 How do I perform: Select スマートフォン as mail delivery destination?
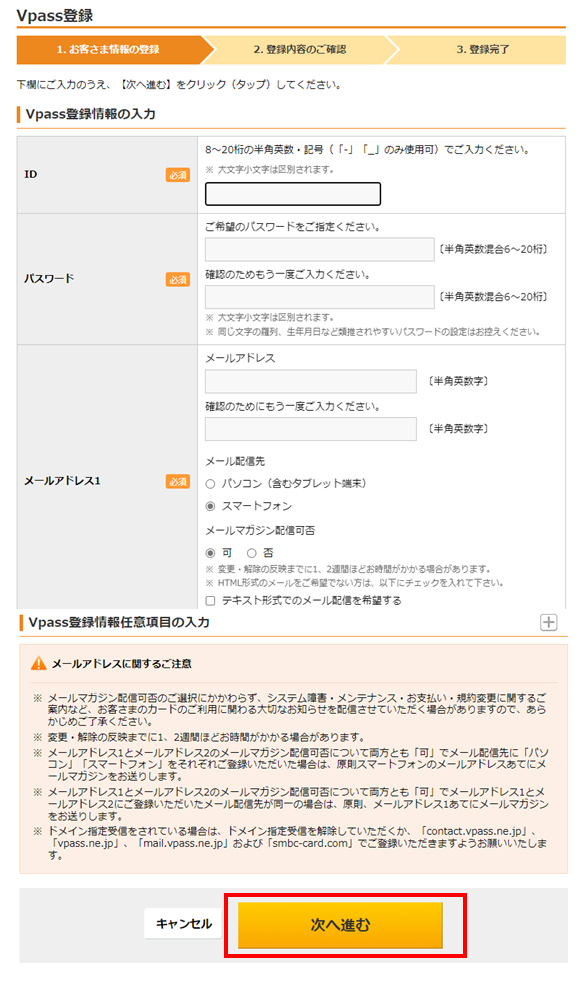(x=208, y=507)
